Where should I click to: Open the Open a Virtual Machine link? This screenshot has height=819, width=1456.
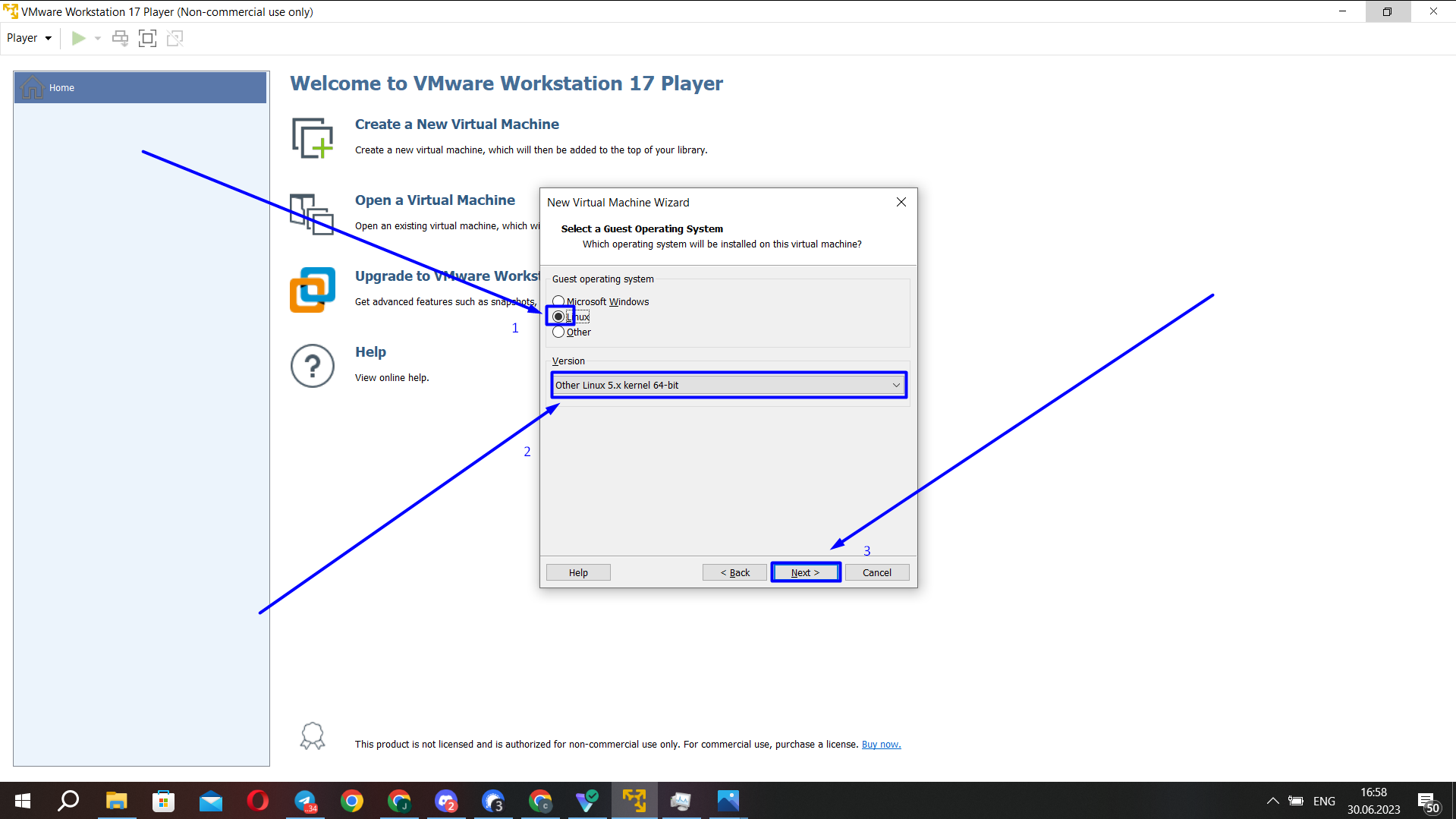coord(435,200)
